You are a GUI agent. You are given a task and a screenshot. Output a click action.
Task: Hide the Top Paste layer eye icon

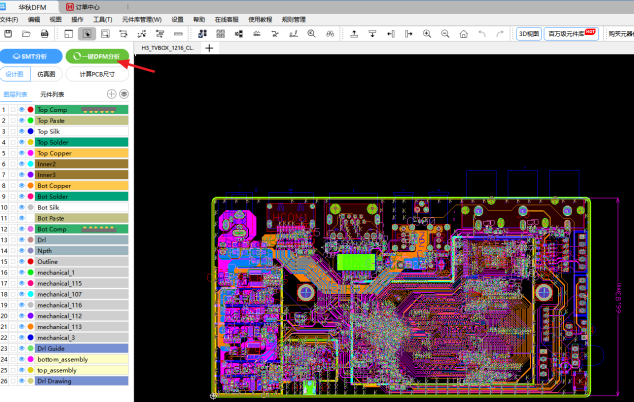[x=22, y=121]
